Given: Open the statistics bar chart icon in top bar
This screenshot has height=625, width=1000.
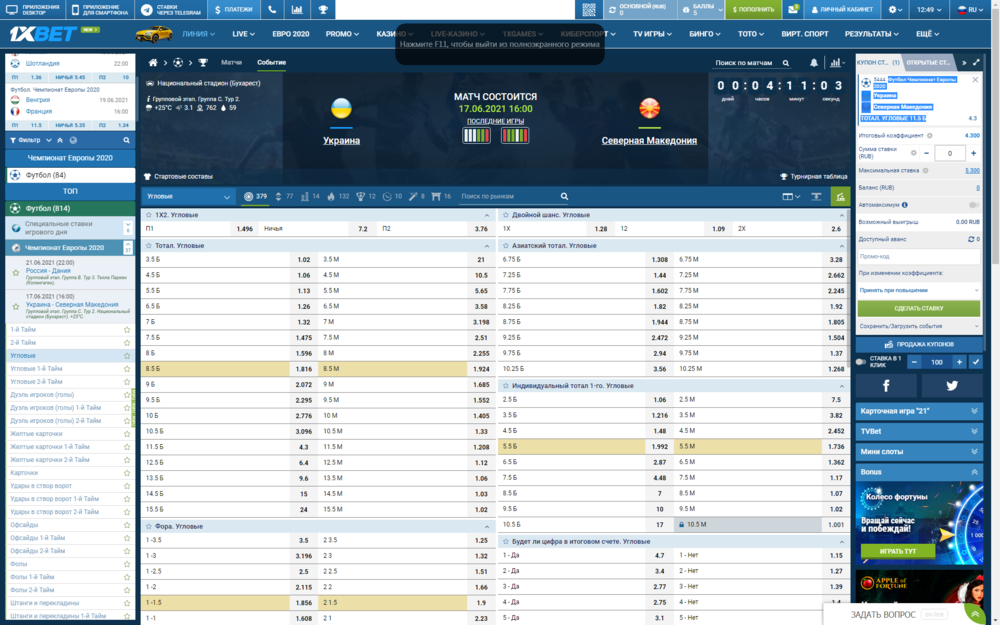Looking at the screenshot, I should pos(297,10).
